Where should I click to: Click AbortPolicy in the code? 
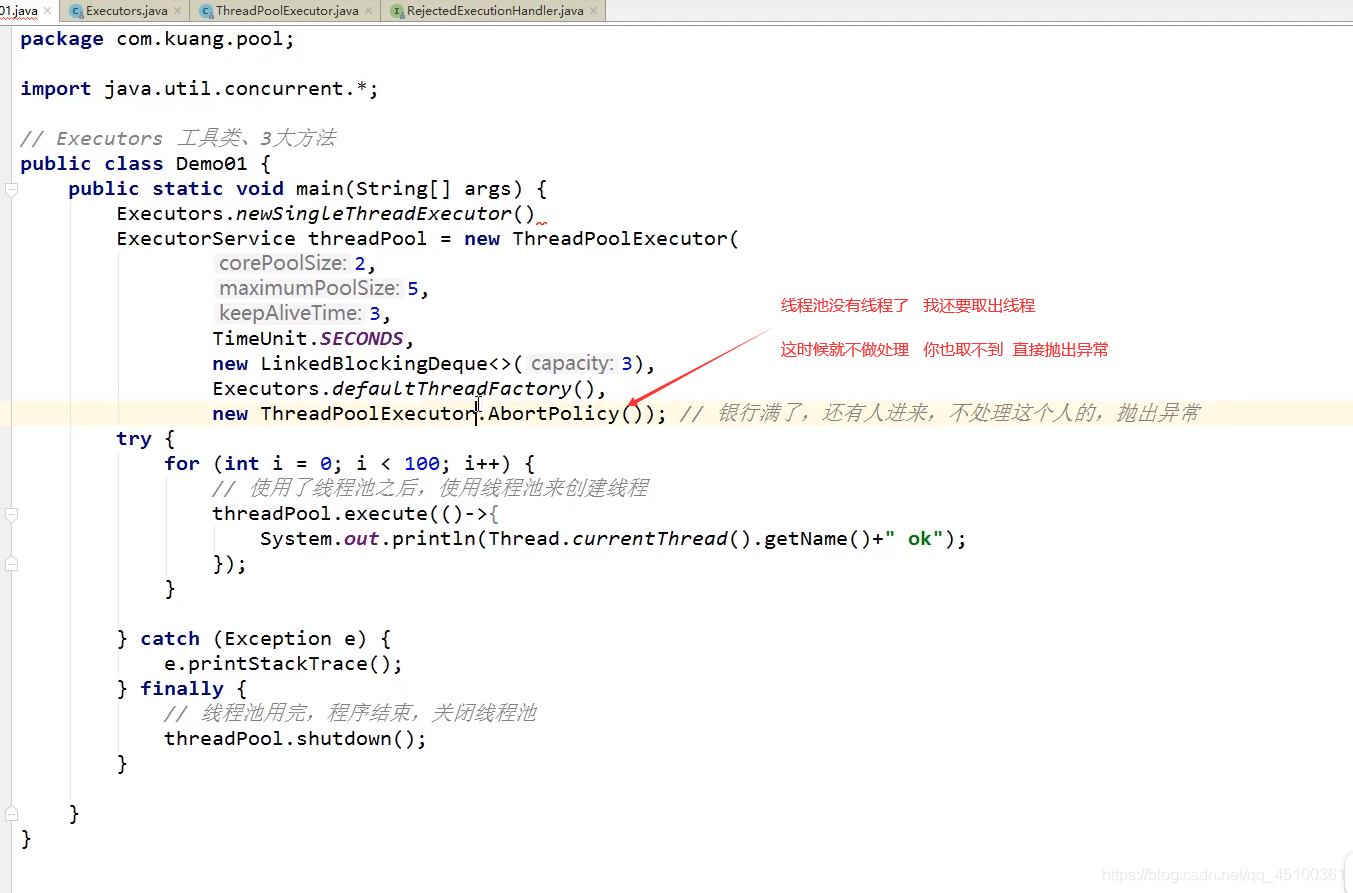pyautogui.click(x=553, y=414)
